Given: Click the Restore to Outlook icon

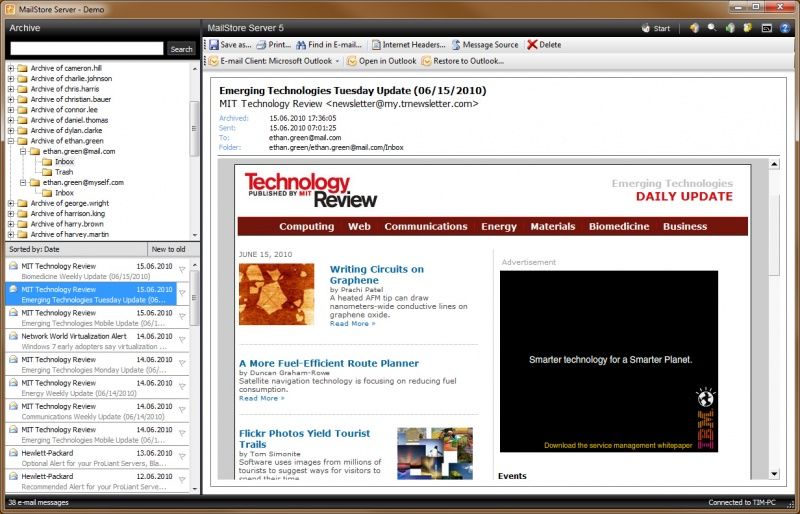Looking at the screenshot, I should [426, 61].
